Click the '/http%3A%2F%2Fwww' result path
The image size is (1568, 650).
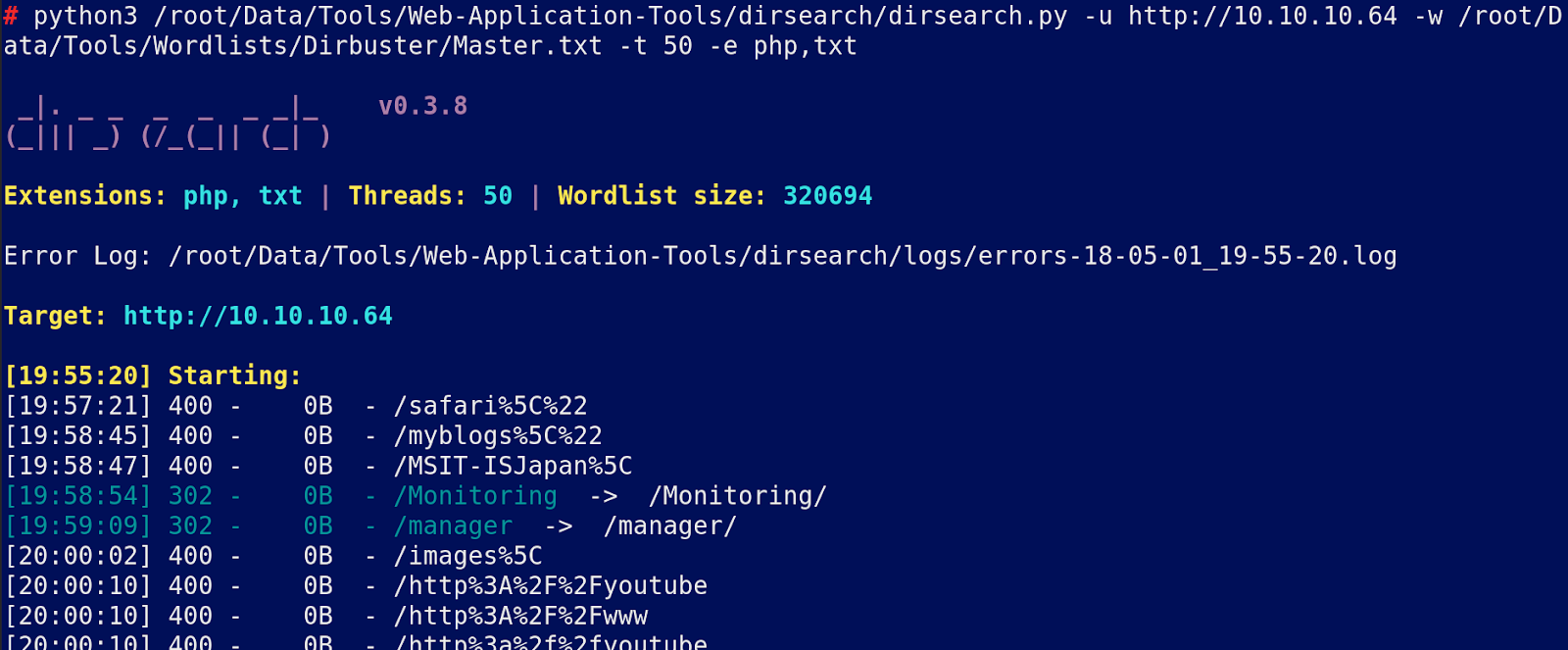pyautogui.click(x=520, y=617)
